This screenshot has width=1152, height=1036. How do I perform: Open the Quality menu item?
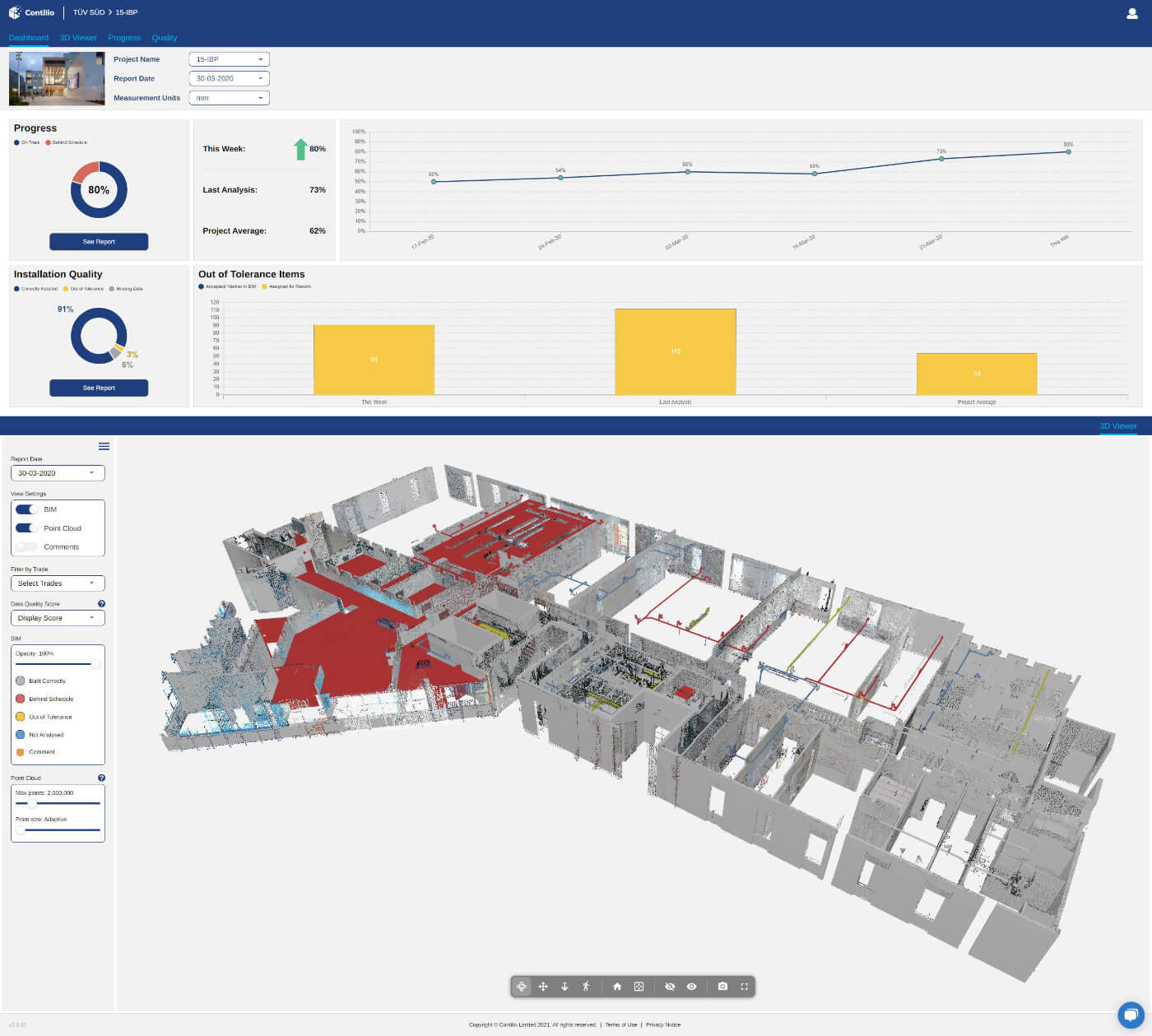point(164,38)
